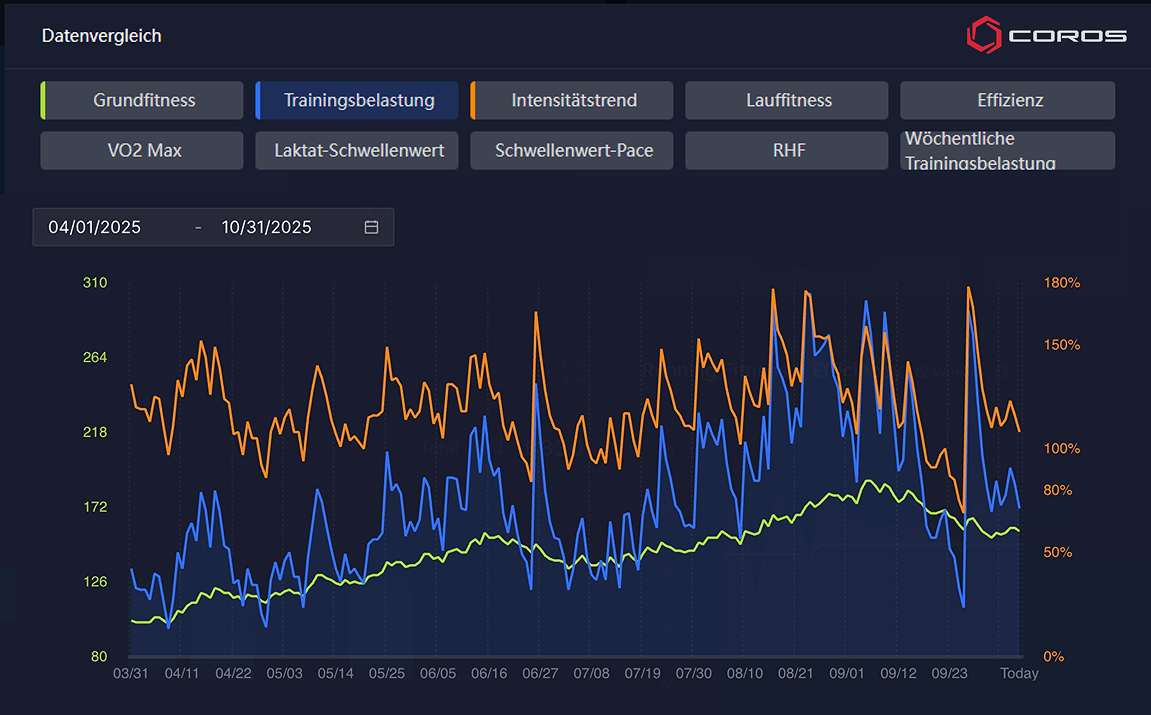This screenshot has height=715, width=1151.
Task: Click the 06/27 date on the x-axis
Action: 540,674
